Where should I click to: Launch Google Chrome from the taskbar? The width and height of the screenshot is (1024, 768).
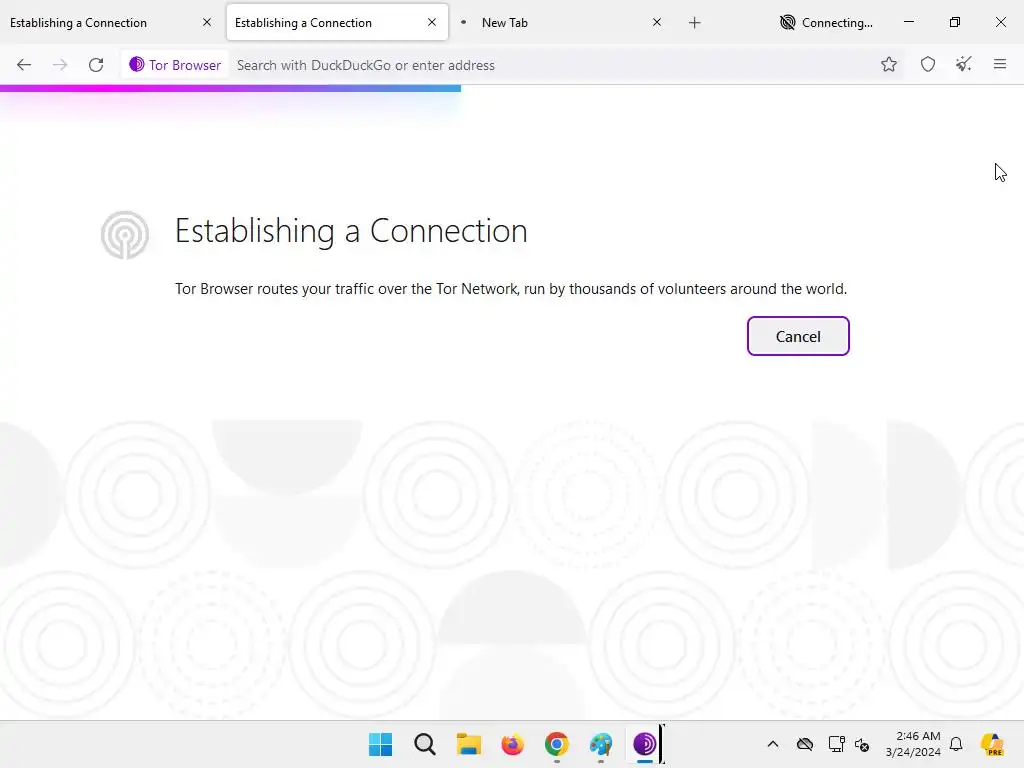pyautogui.click(x=556, y=744)
